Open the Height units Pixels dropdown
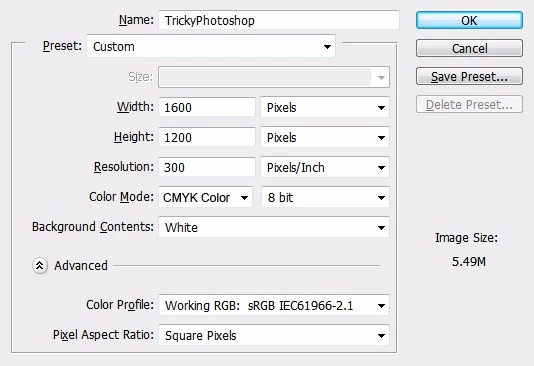The height and width of the screenshot is (366, 534). pos(325,138)
